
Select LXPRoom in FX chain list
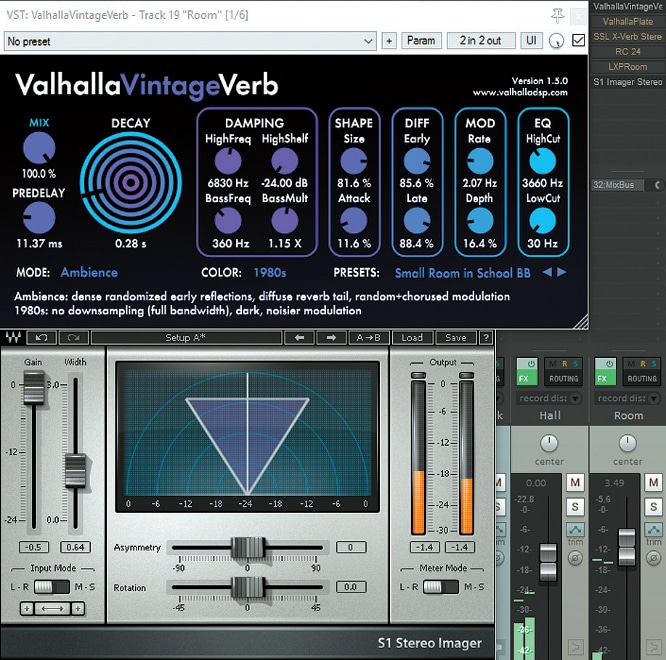(x=627, y=67)
